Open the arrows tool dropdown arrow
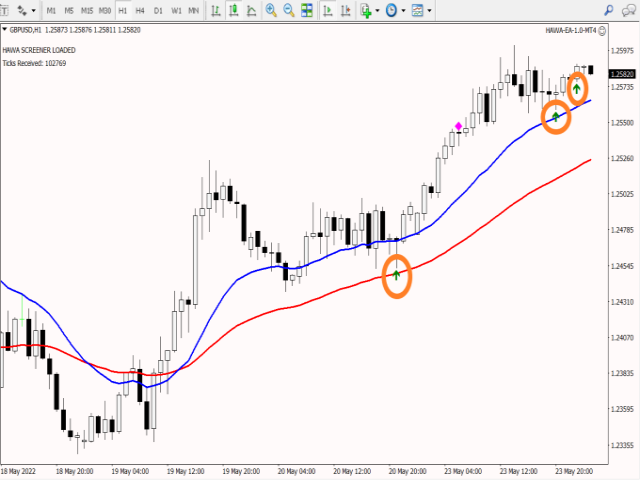The image size is (640, 480). pos(33,11)
